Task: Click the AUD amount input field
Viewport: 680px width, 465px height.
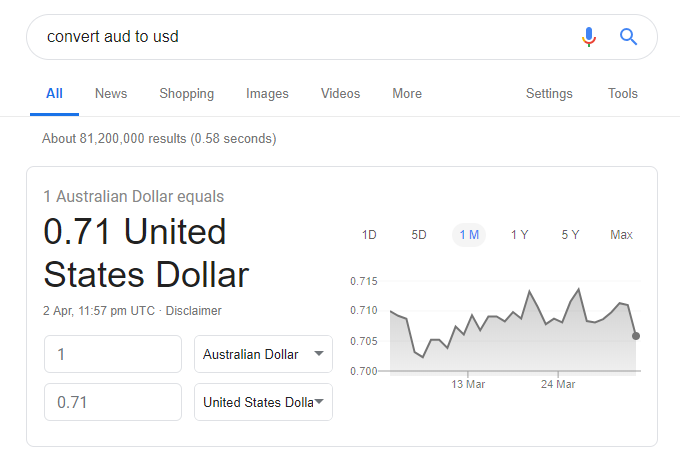Action: tap(113, 354)
